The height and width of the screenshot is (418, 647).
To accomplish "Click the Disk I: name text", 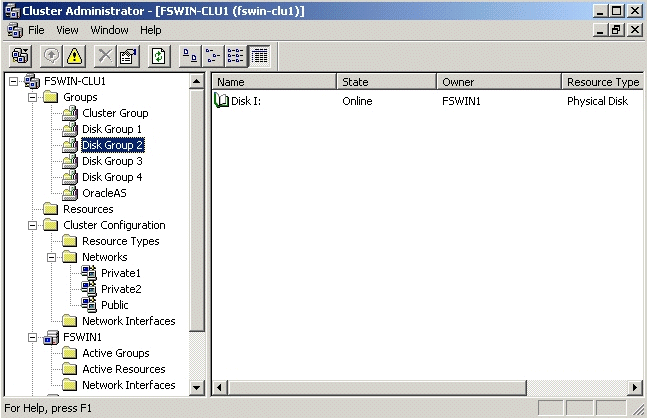I will (x=246, y=101).
